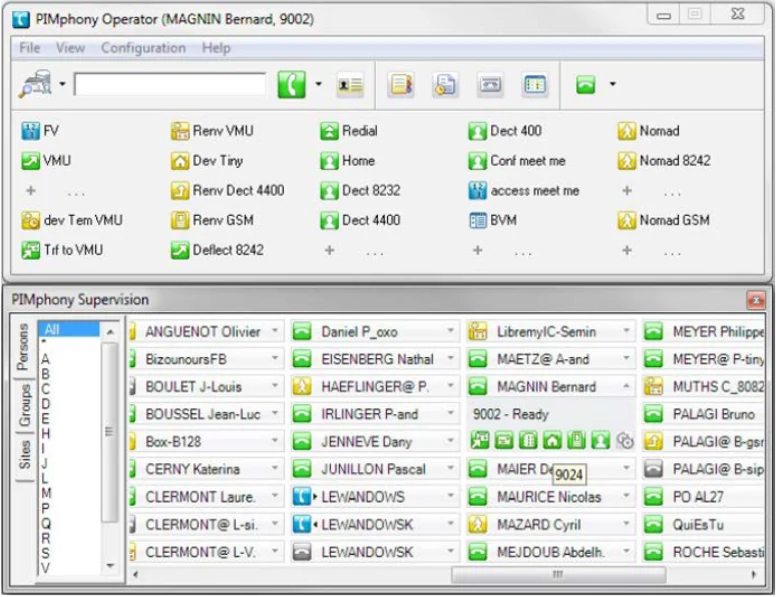Click the Nomad GSM shortcut
Image resolution: width=776 pixels, height=597 pixels.
[x=664, y=220]
